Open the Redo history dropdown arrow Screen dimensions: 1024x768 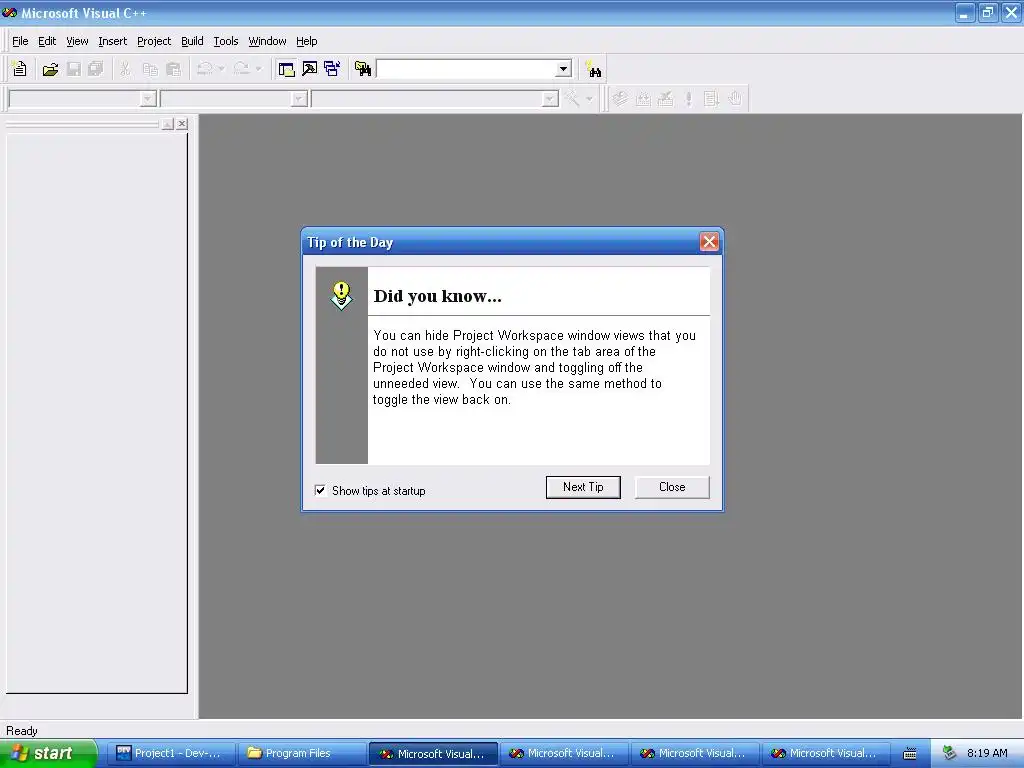click(259, 69)
